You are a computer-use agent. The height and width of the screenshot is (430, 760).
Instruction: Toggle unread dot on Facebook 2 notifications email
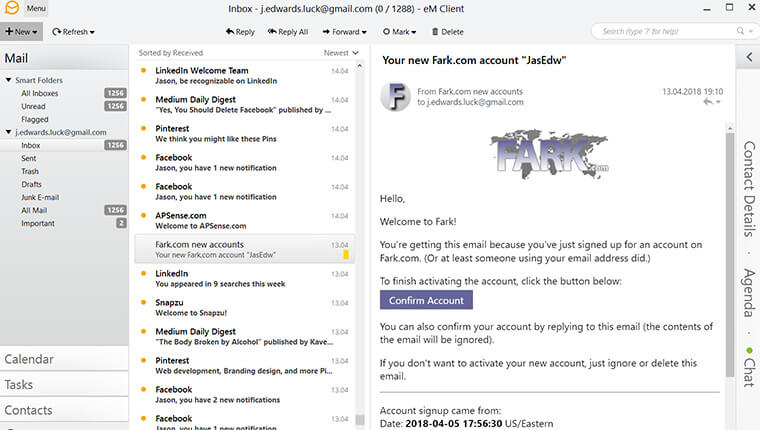[143, 389]
